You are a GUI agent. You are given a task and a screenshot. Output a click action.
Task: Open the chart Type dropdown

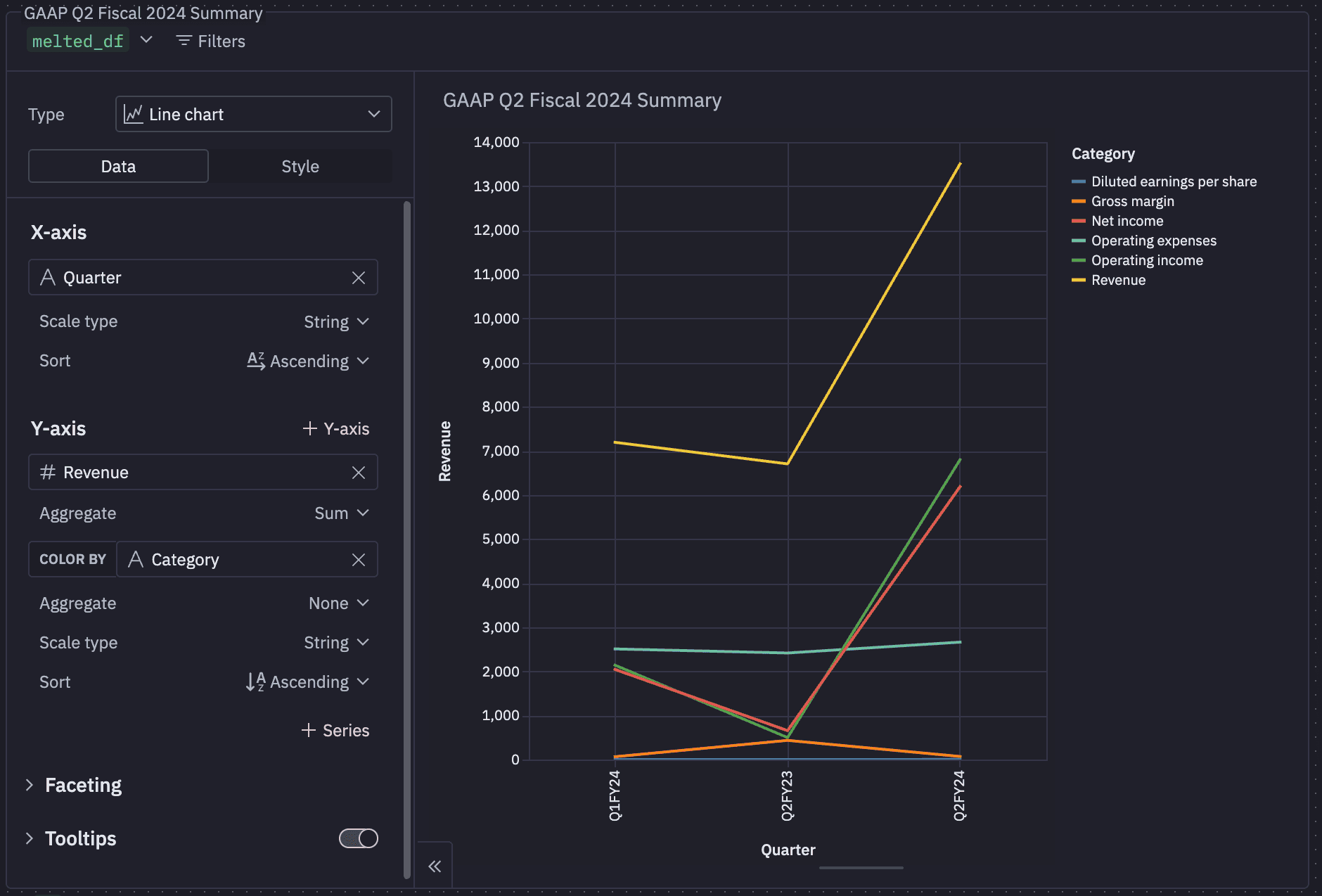(254, 114)
